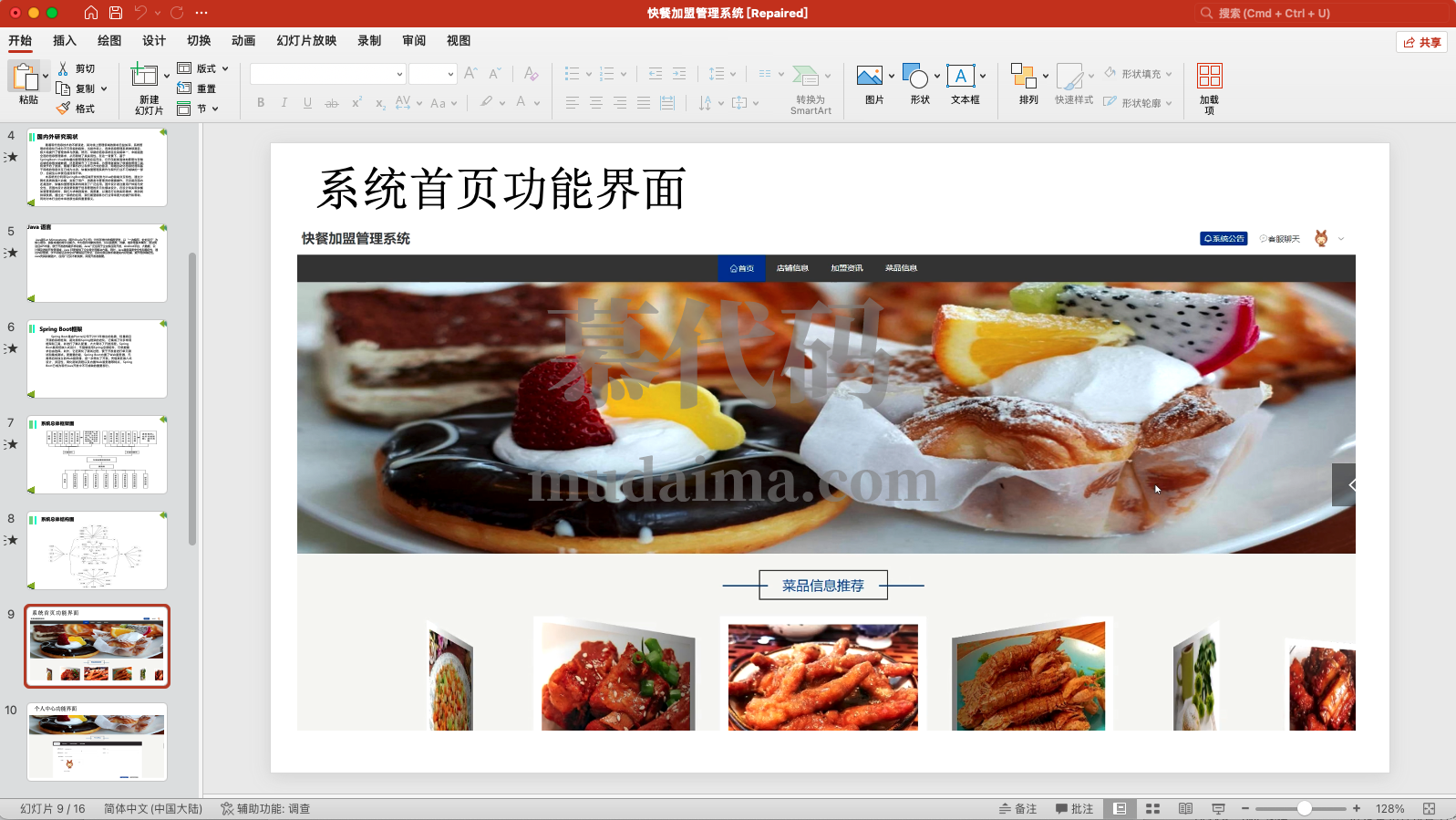Click the Increase indent icon
The height and width of the screenshot is (820, 1456).
tap(679, 73)
